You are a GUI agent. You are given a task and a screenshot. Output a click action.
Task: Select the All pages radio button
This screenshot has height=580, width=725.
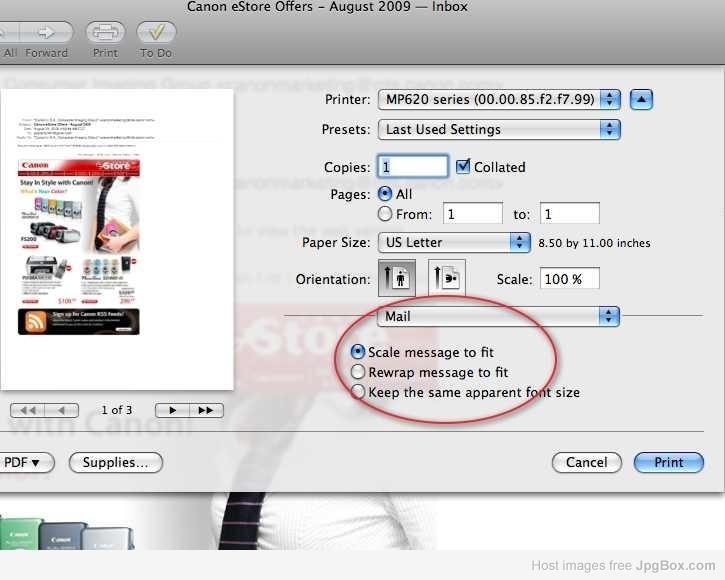pos(385,194)
